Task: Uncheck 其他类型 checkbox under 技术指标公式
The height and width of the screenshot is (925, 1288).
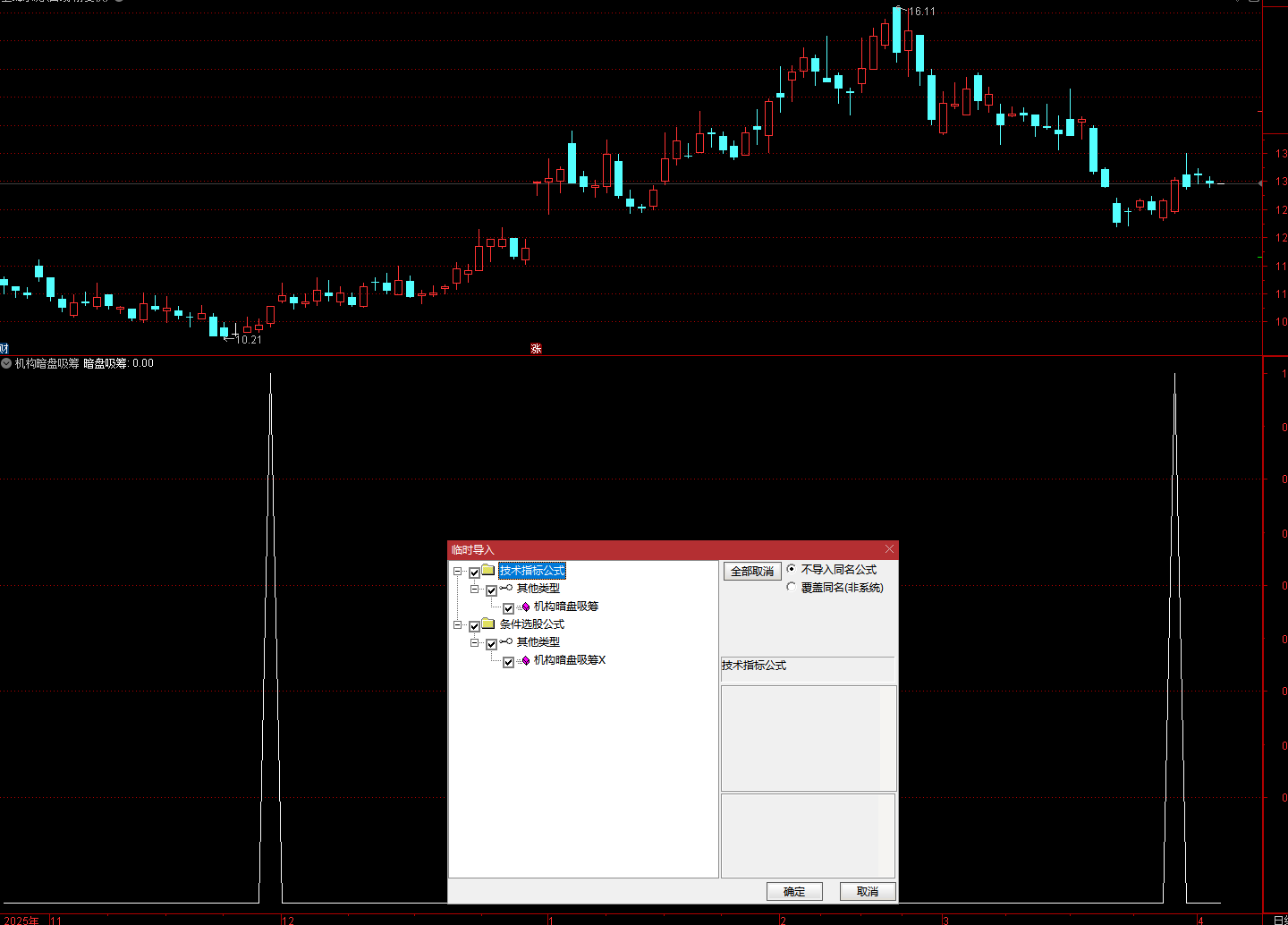Action: click(x=491, y=590)
